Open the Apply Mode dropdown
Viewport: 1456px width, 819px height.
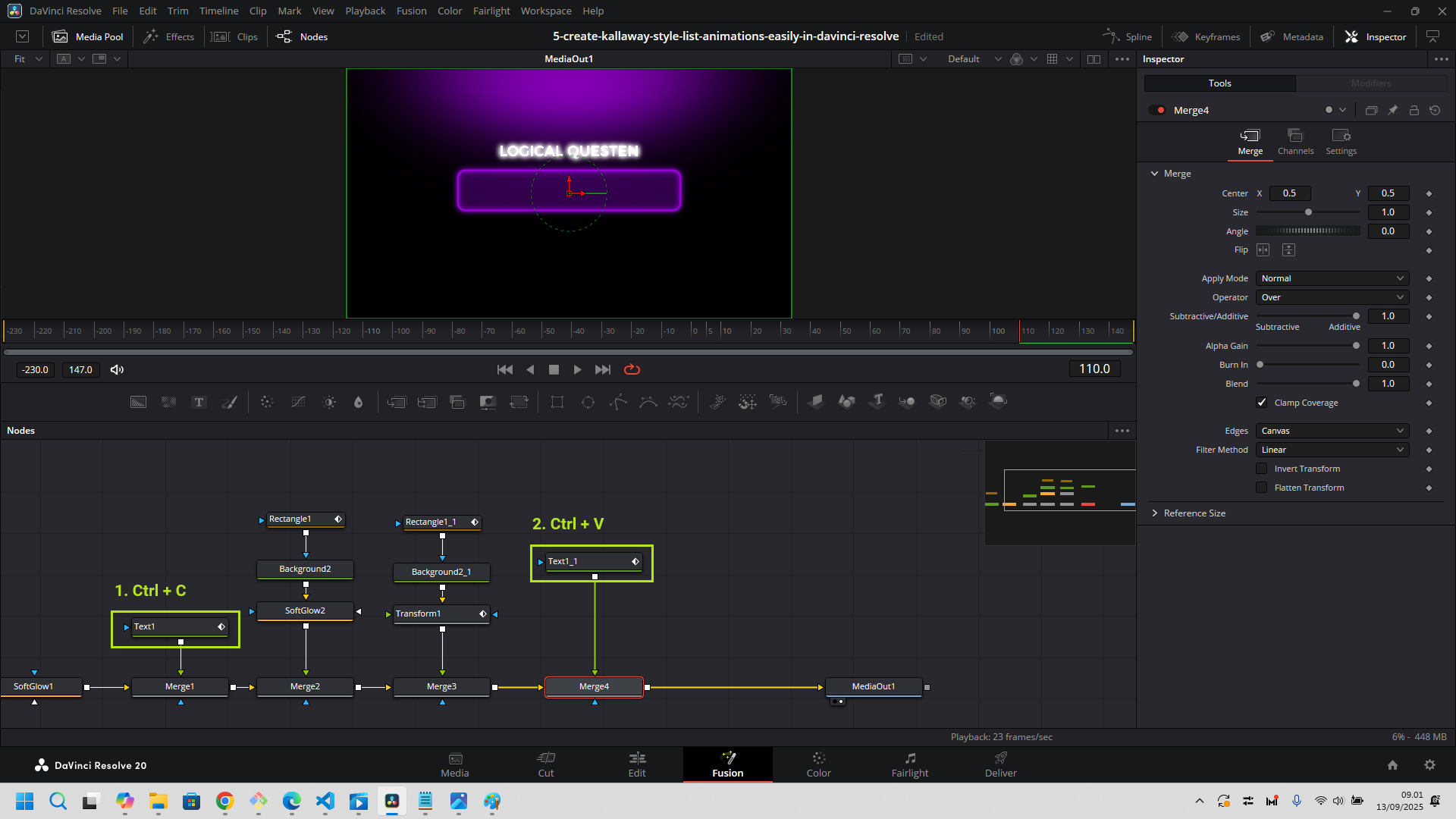1332,278
